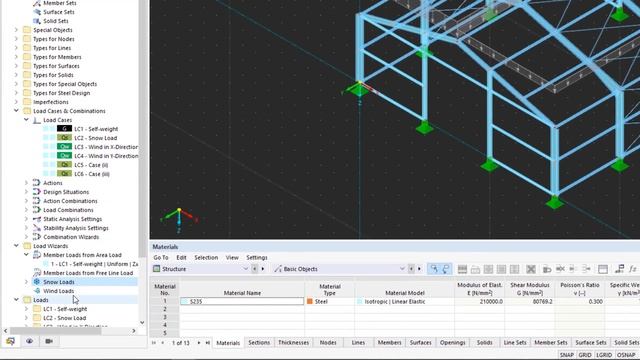The height and width of the screenshot is (360, 640).
Task: Click the Wind Loads icon
Action: (x=37, y=291)
